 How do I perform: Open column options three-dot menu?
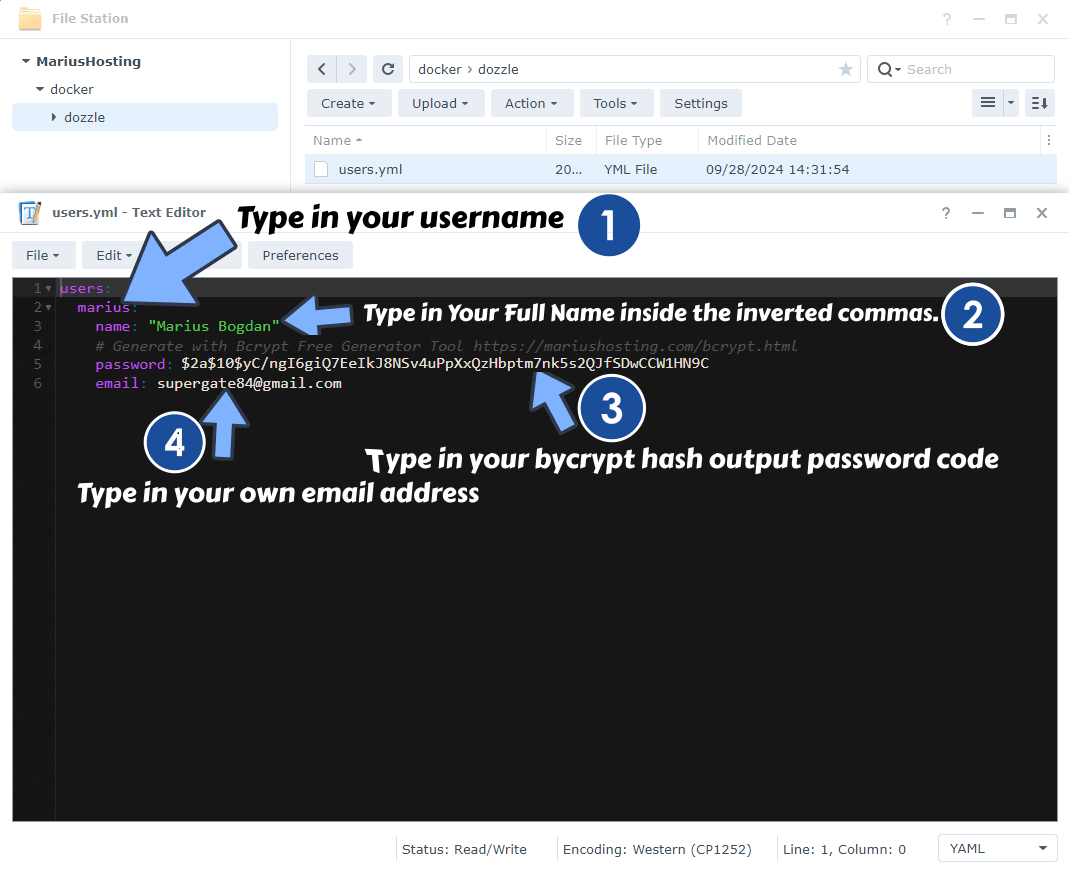[x=1049, y=140]
